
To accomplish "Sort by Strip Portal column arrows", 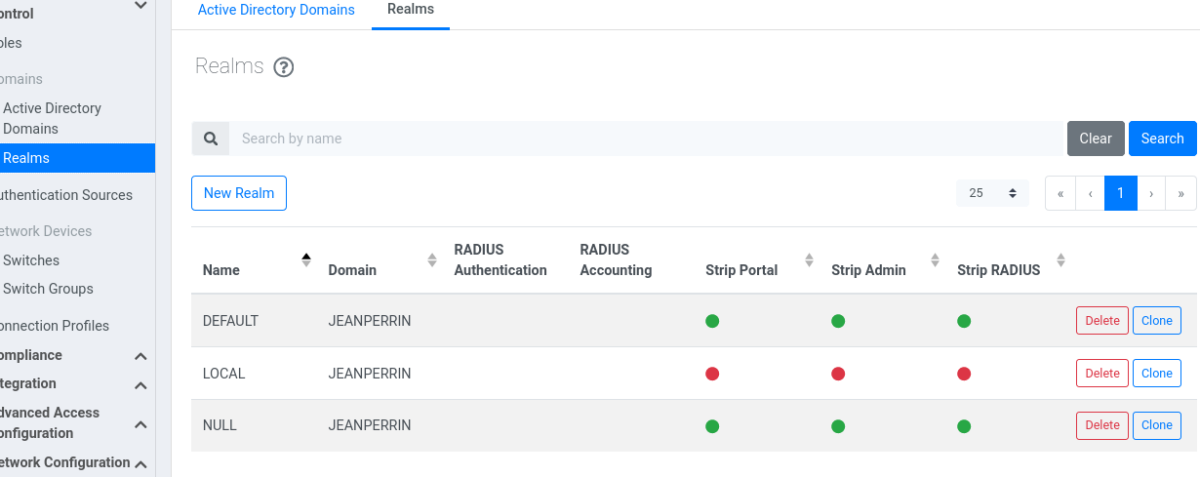I will point(809,260).
